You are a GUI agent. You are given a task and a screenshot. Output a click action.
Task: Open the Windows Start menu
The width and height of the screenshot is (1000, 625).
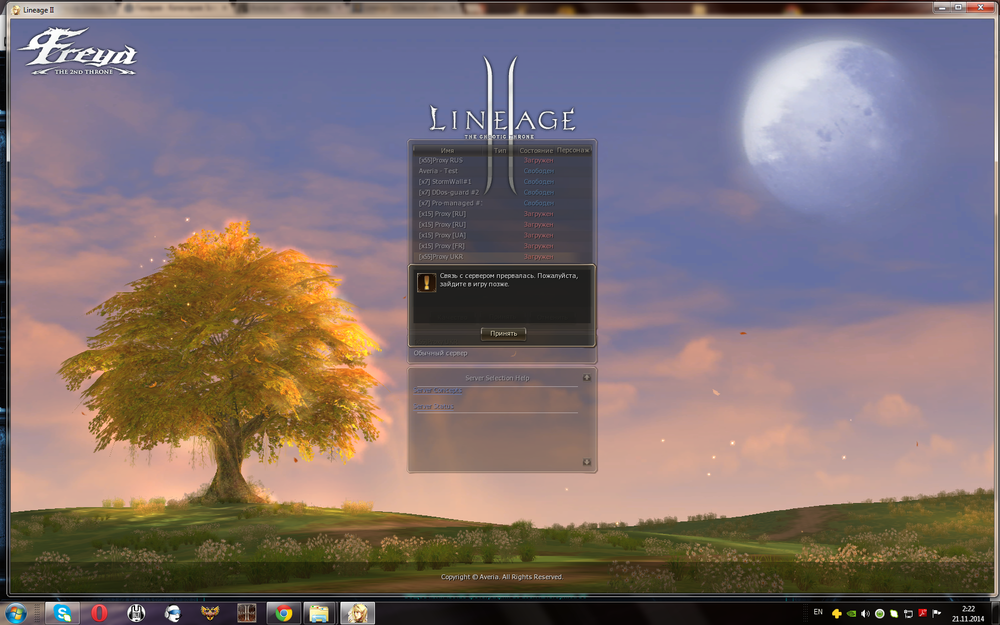pyautogui.click(x=16, y=612)
